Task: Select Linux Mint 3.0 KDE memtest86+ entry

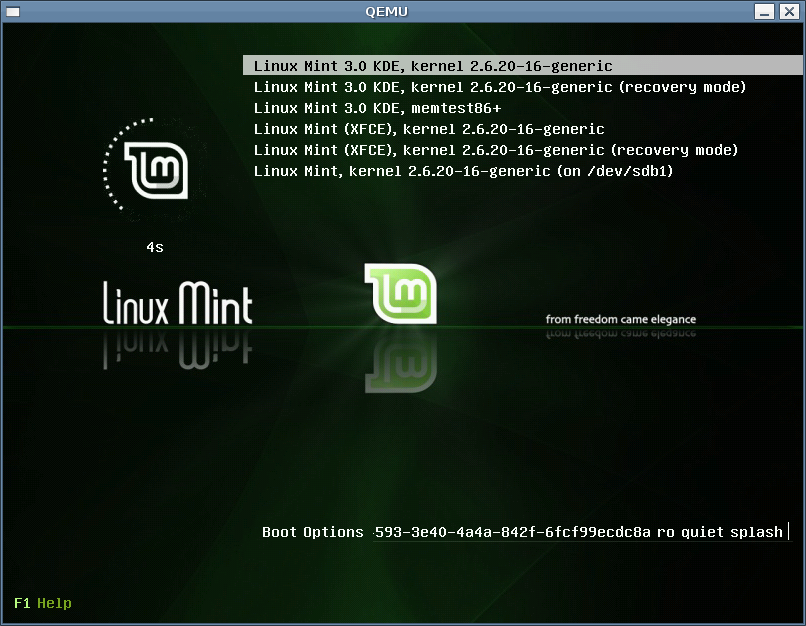Action: (x=377, y=108)
